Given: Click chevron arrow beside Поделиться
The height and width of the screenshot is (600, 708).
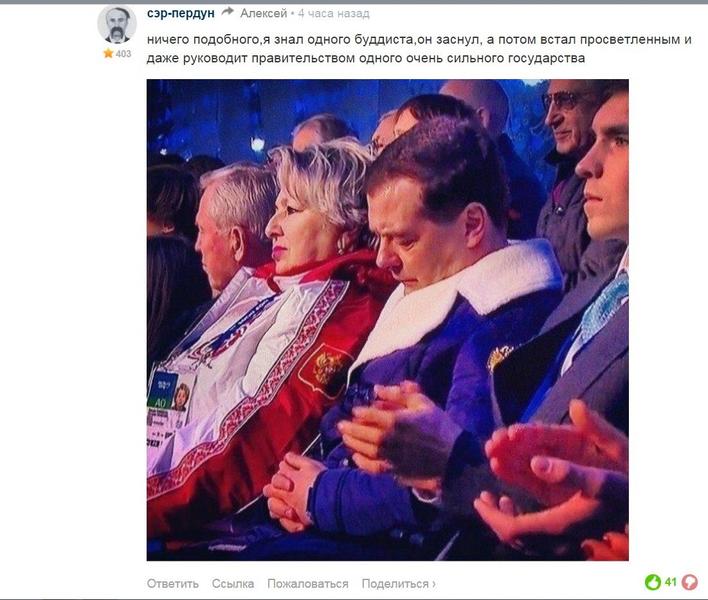Looking at the screenshot, I should 434,584.
